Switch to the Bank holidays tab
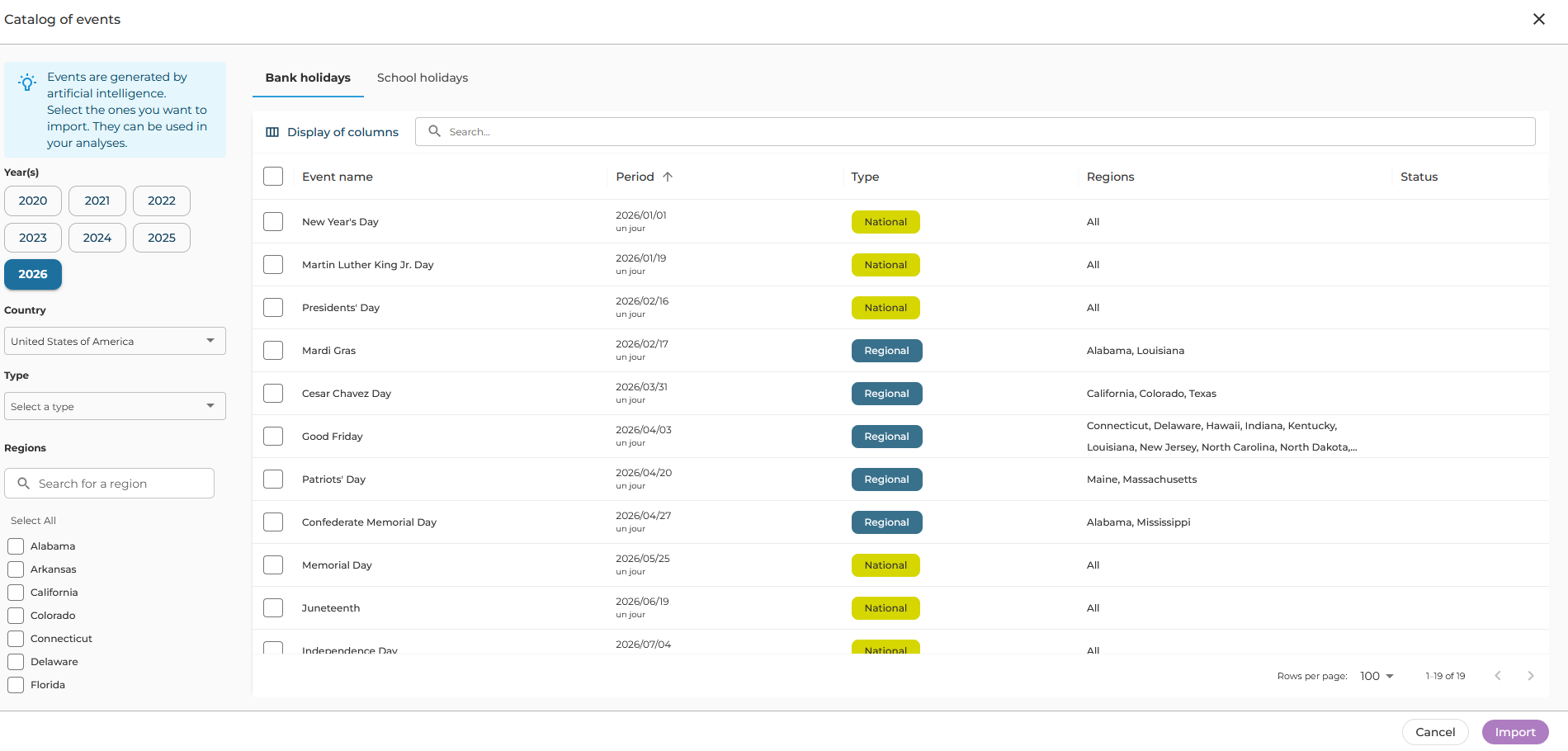 (x=308, y=78)
